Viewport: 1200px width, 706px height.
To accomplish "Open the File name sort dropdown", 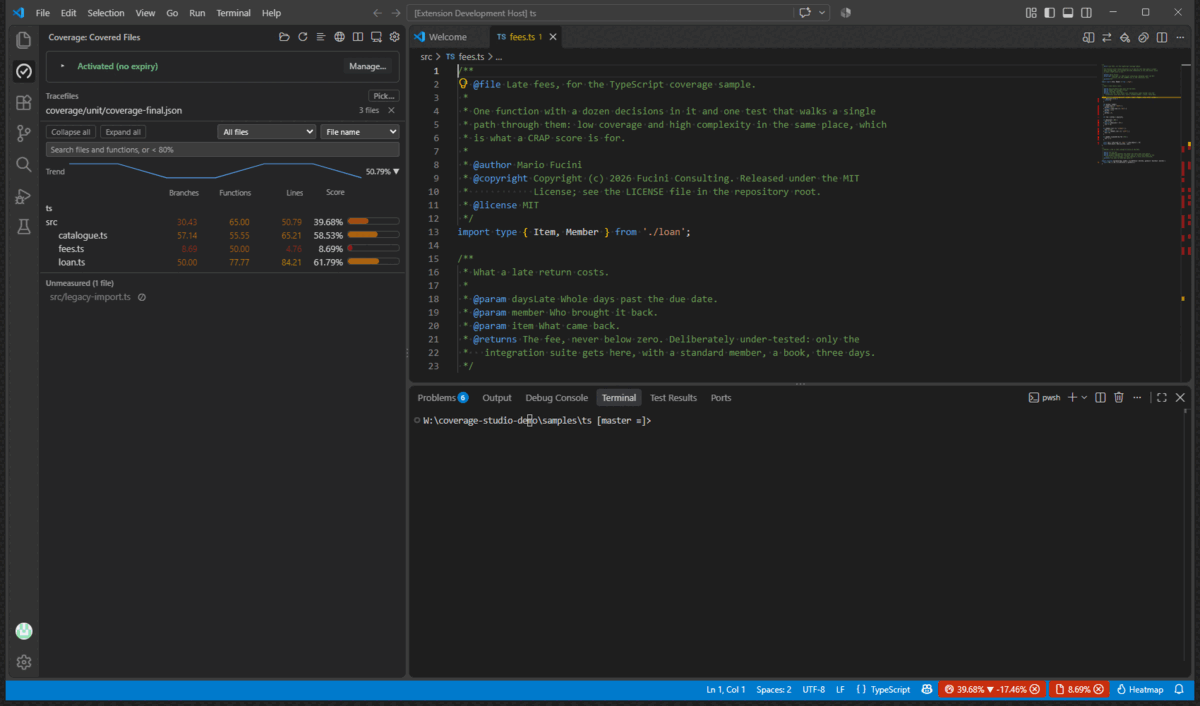I will [x=360, y=132].
